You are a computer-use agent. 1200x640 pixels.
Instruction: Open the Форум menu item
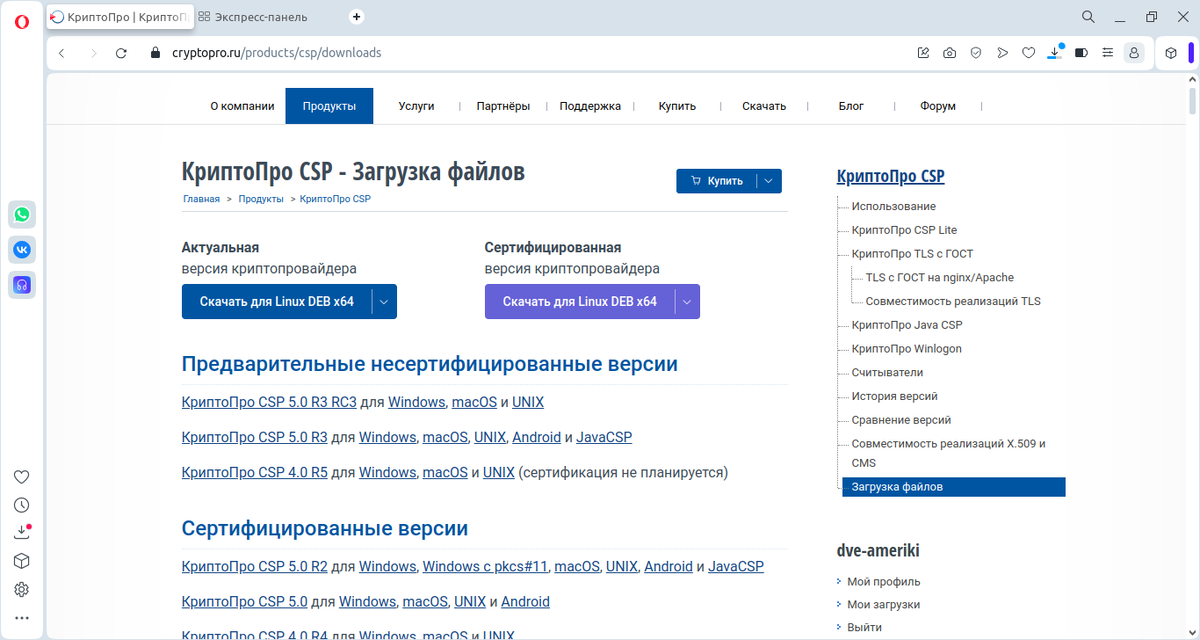(938, 106)
